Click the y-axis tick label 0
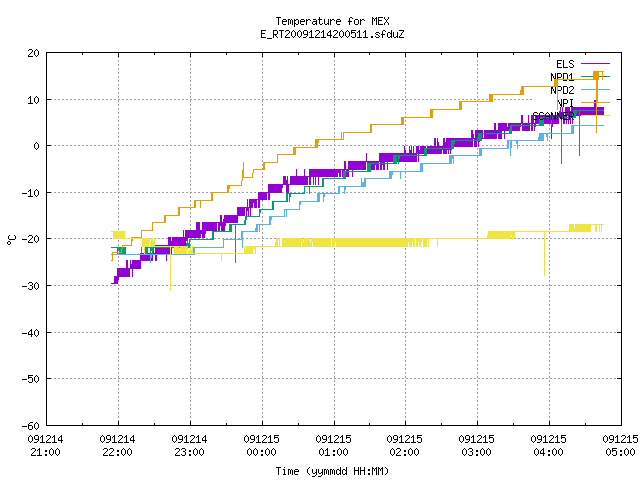The image size is (640, 480). coord(36,146)
